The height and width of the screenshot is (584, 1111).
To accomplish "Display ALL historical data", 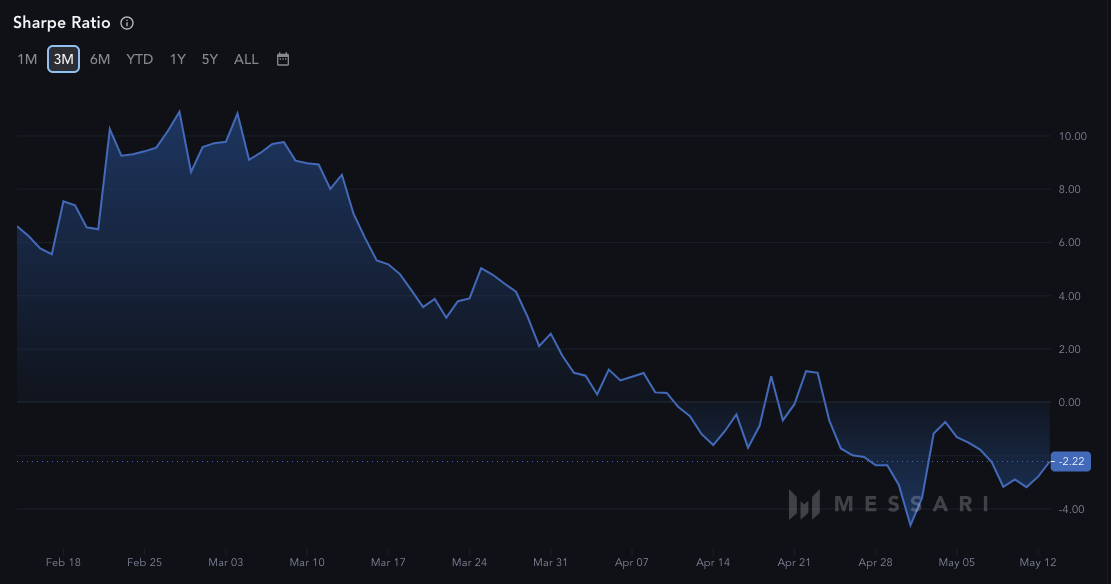I will 246,59.
